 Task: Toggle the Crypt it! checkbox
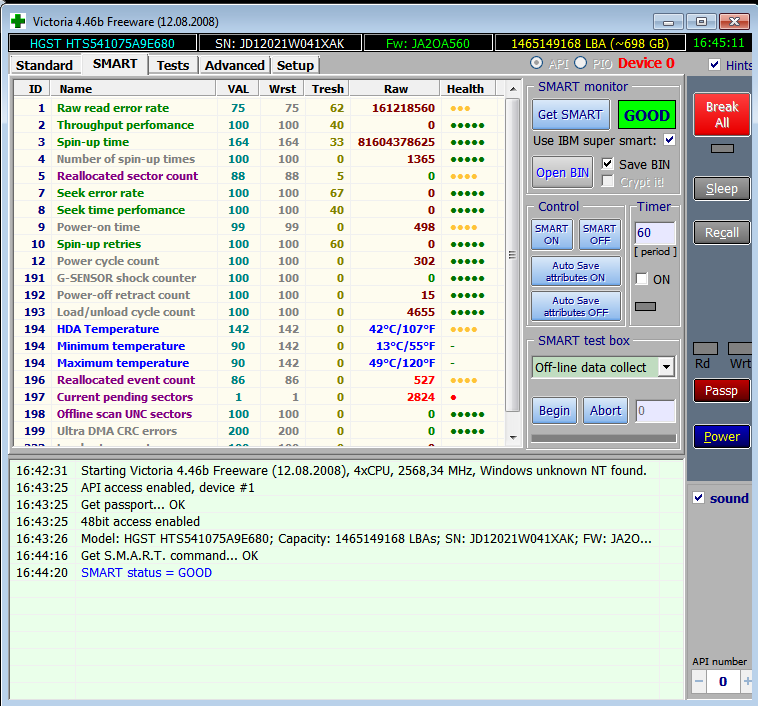pyautogui.click(x=608, y=181)
